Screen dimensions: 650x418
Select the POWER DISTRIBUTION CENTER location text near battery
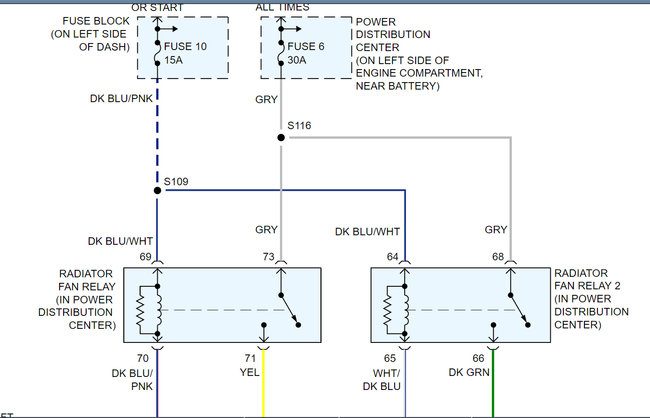(419, 54)
